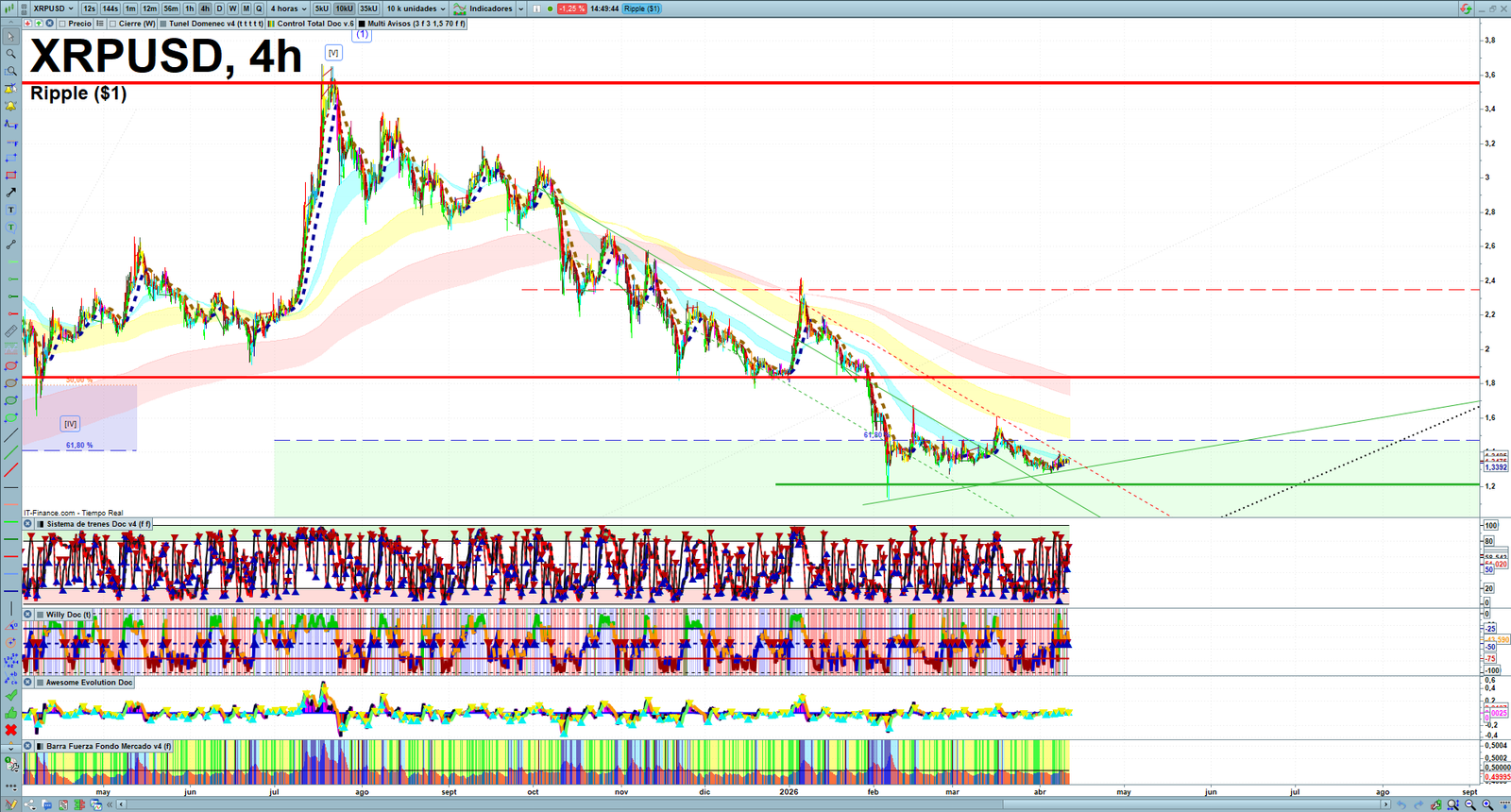Close the Willy Doc panel
The image size is (1511, 812).
(28, 615)
